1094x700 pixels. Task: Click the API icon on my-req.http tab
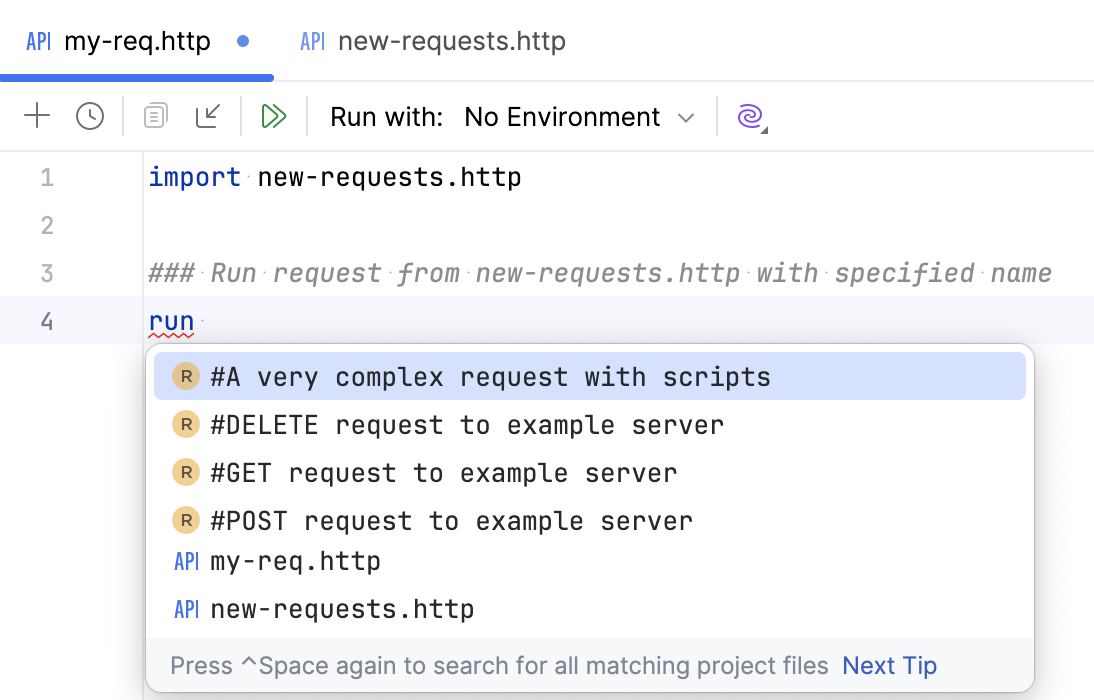click(37, 41)
